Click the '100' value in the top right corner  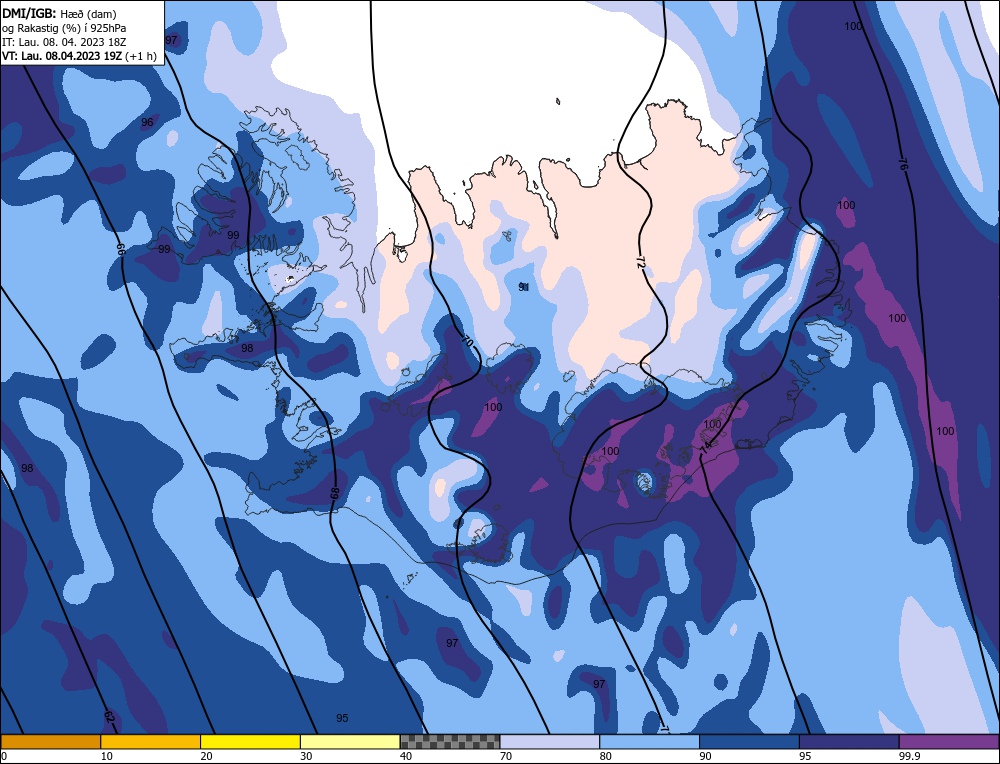click(853, 26)
